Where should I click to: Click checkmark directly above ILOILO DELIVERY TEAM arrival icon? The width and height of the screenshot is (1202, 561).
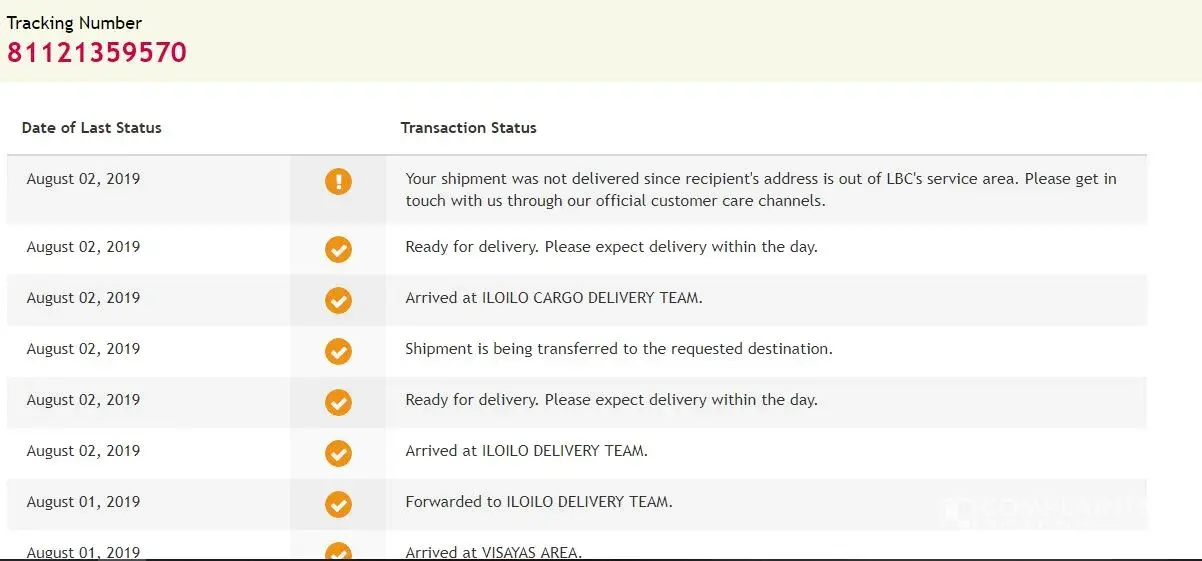tap(338, 402)
